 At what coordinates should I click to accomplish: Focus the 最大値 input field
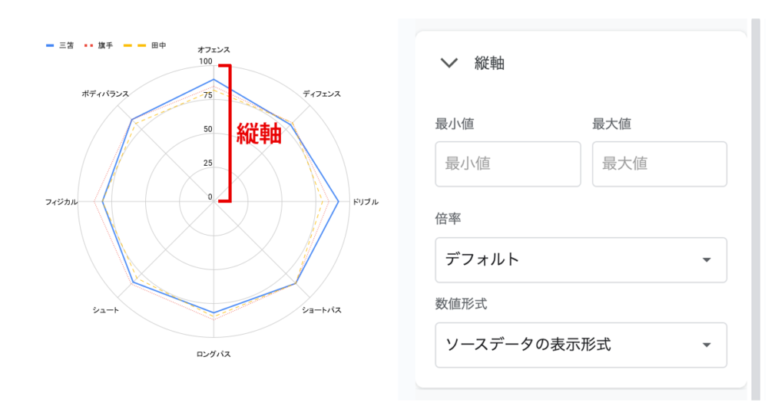point(659,163)
